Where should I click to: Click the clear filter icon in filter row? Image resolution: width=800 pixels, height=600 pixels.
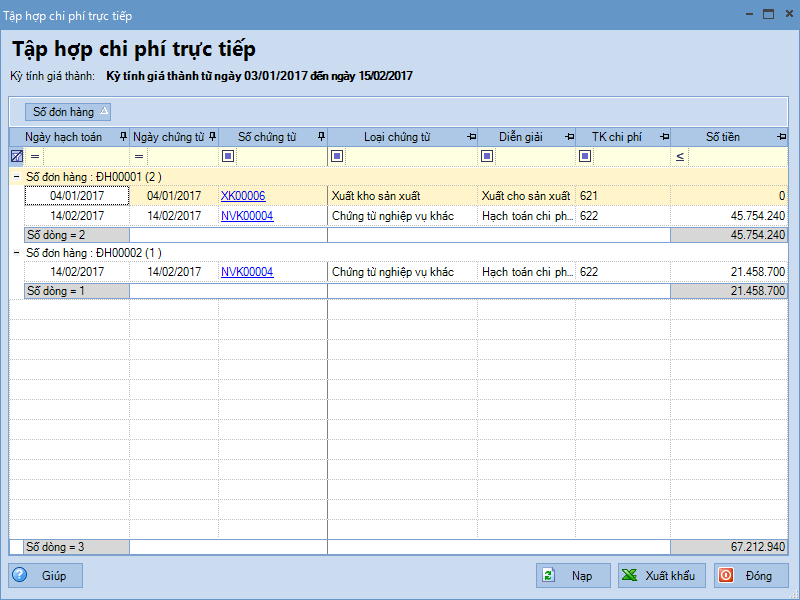pos(16,156)
